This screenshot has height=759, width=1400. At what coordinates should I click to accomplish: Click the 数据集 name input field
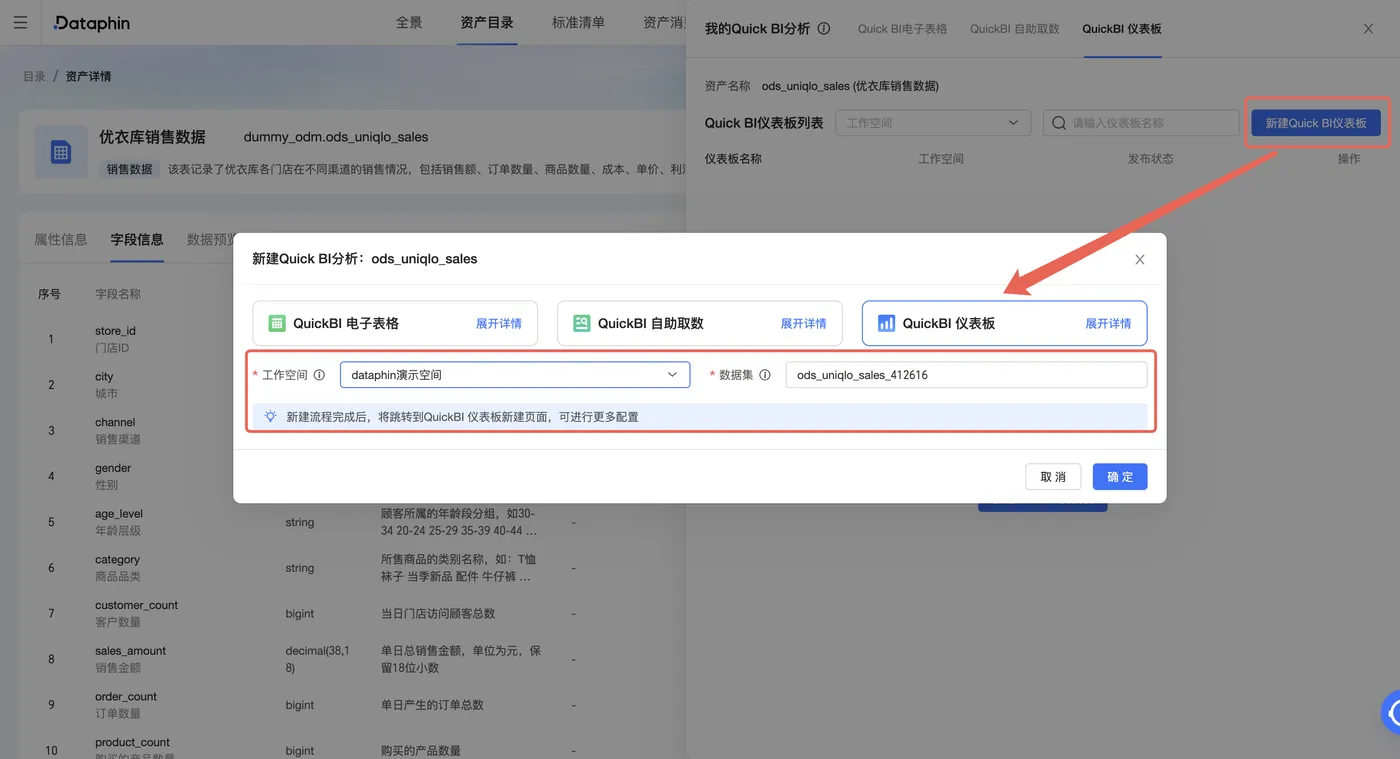pyautogui.click(x=966, y=375)
